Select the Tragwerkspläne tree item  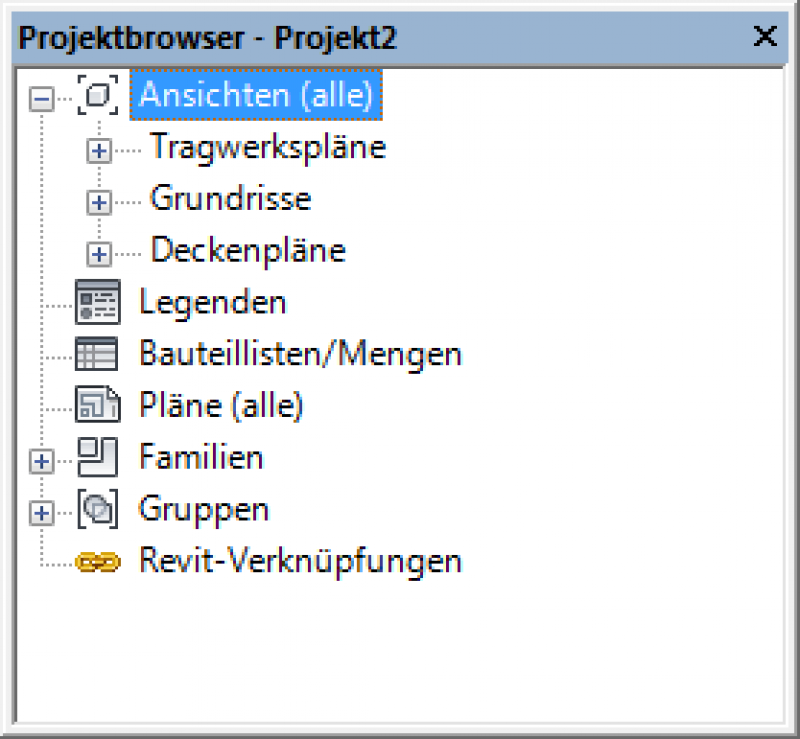[268, 147]
